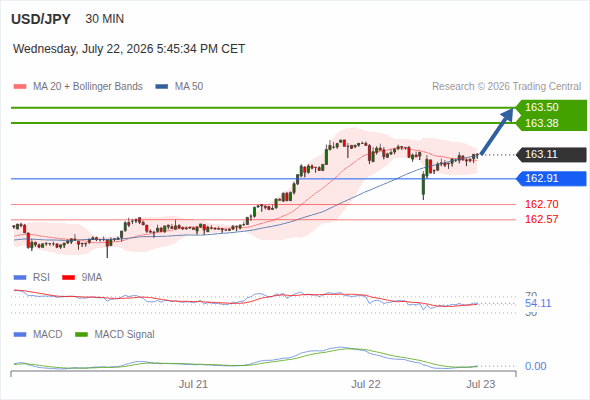
Task: Click the MACD 0.00 value label
Action: coord(535,366)
